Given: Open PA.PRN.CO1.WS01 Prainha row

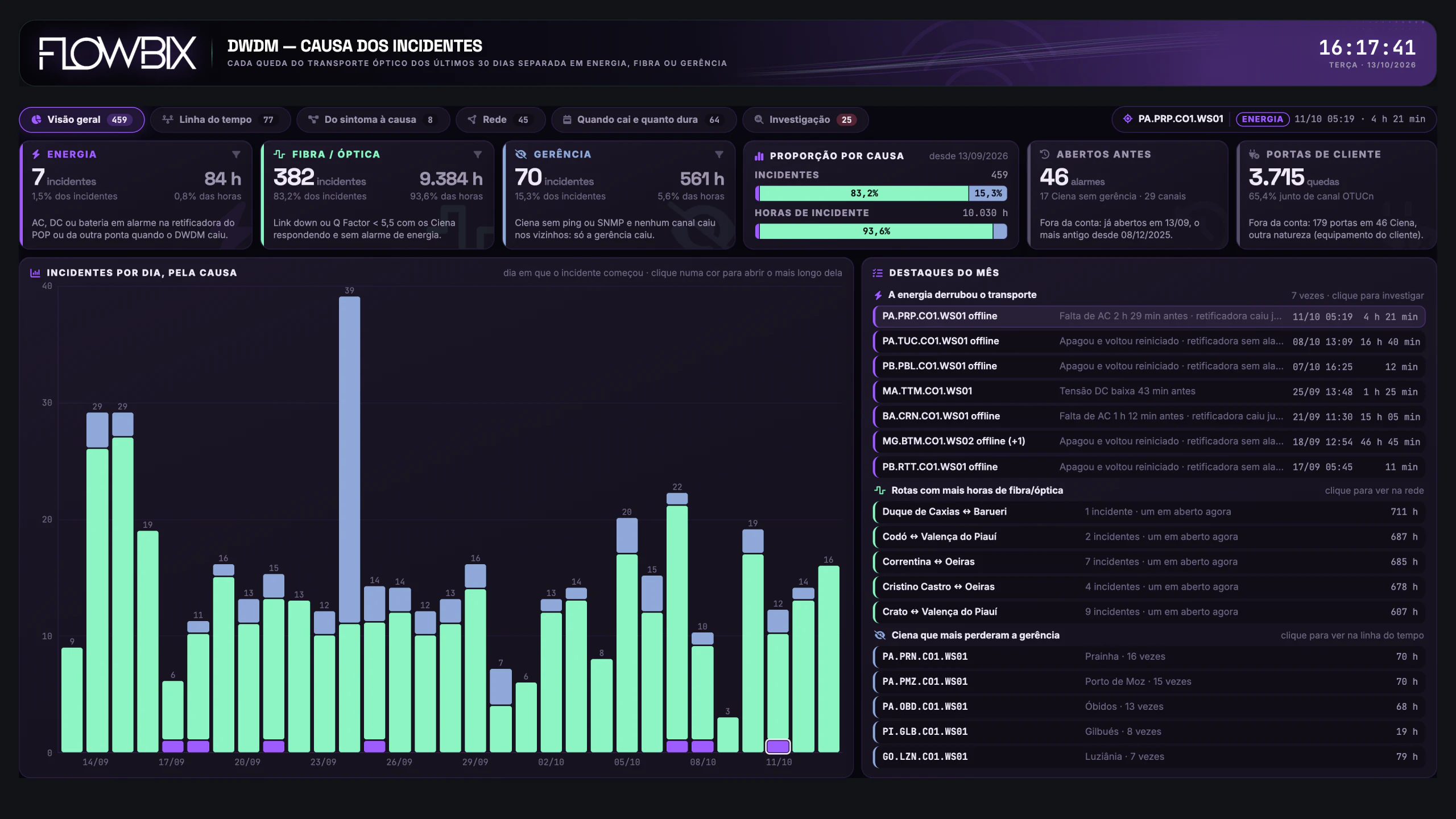Looking at the screenshot, I should coord(1149,657).
